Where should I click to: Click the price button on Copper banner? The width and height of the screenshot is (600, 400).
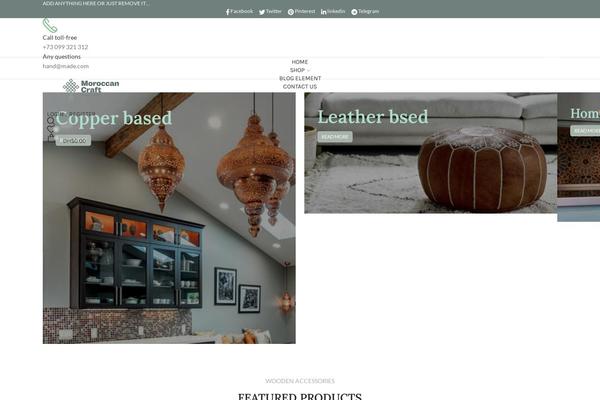pyautogui.click(x=73, y=140)
